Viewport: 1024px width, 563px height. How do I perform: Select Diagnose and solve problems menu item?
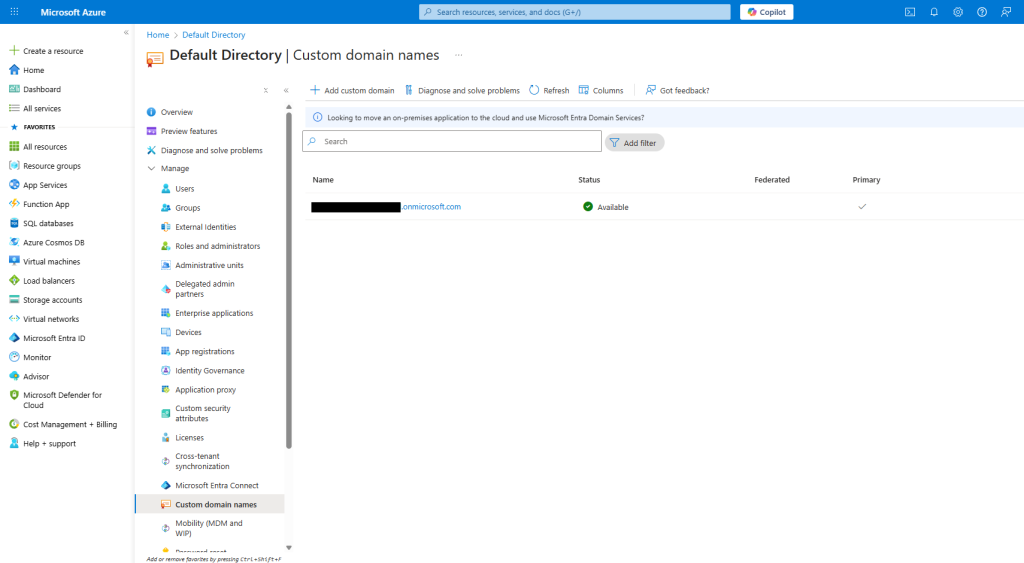210,150
